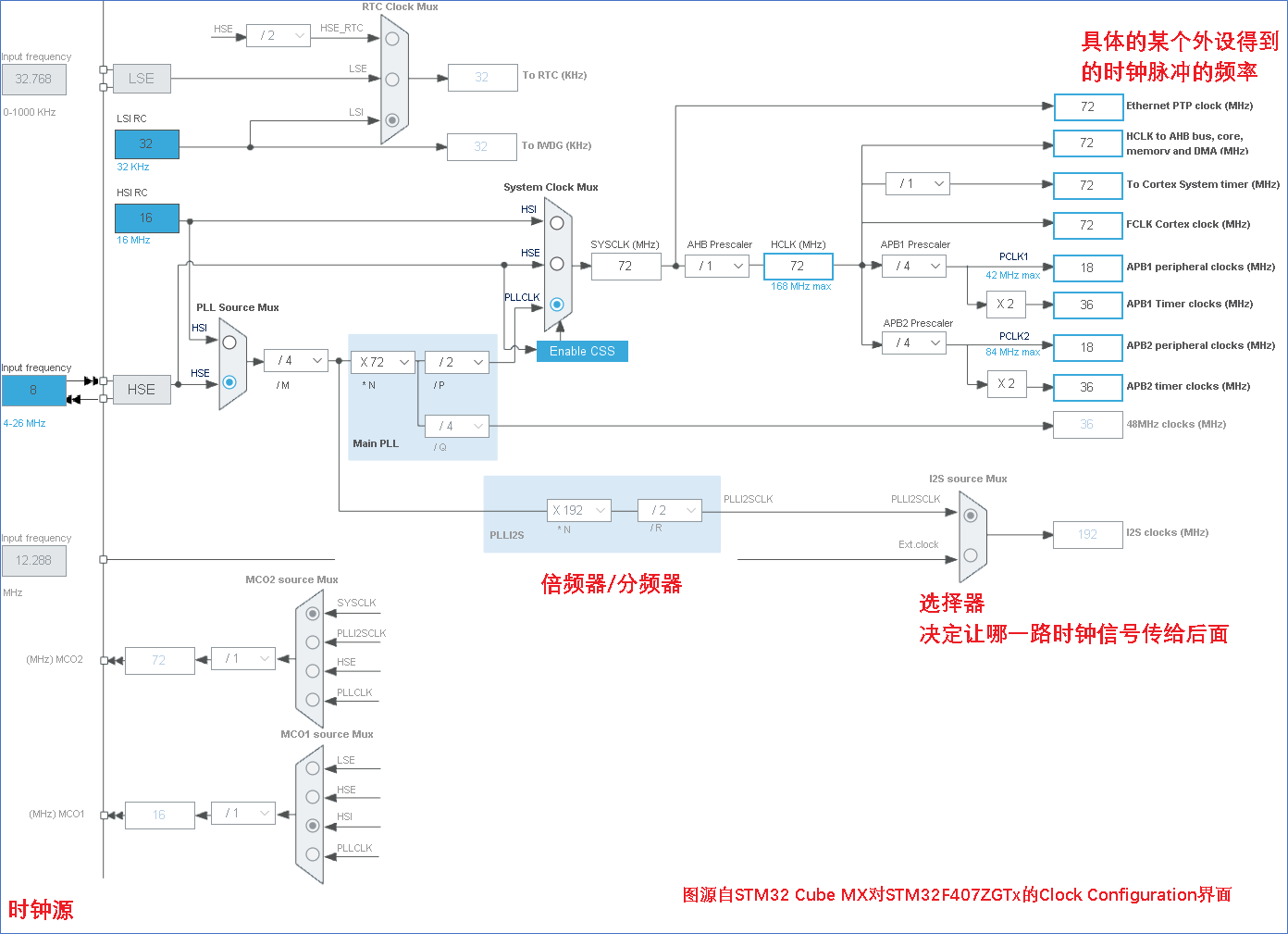Click the HSE clock source block
The image size is (1288, 934).
pyautogui.click(x=142, y=390)
